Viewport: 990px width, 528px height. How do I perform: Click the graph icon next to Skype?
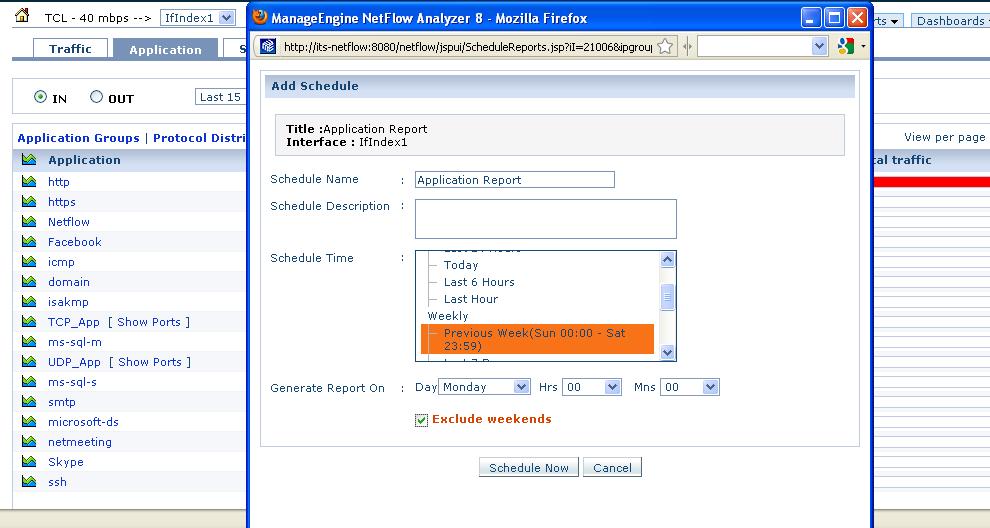[x=29, y=462]
